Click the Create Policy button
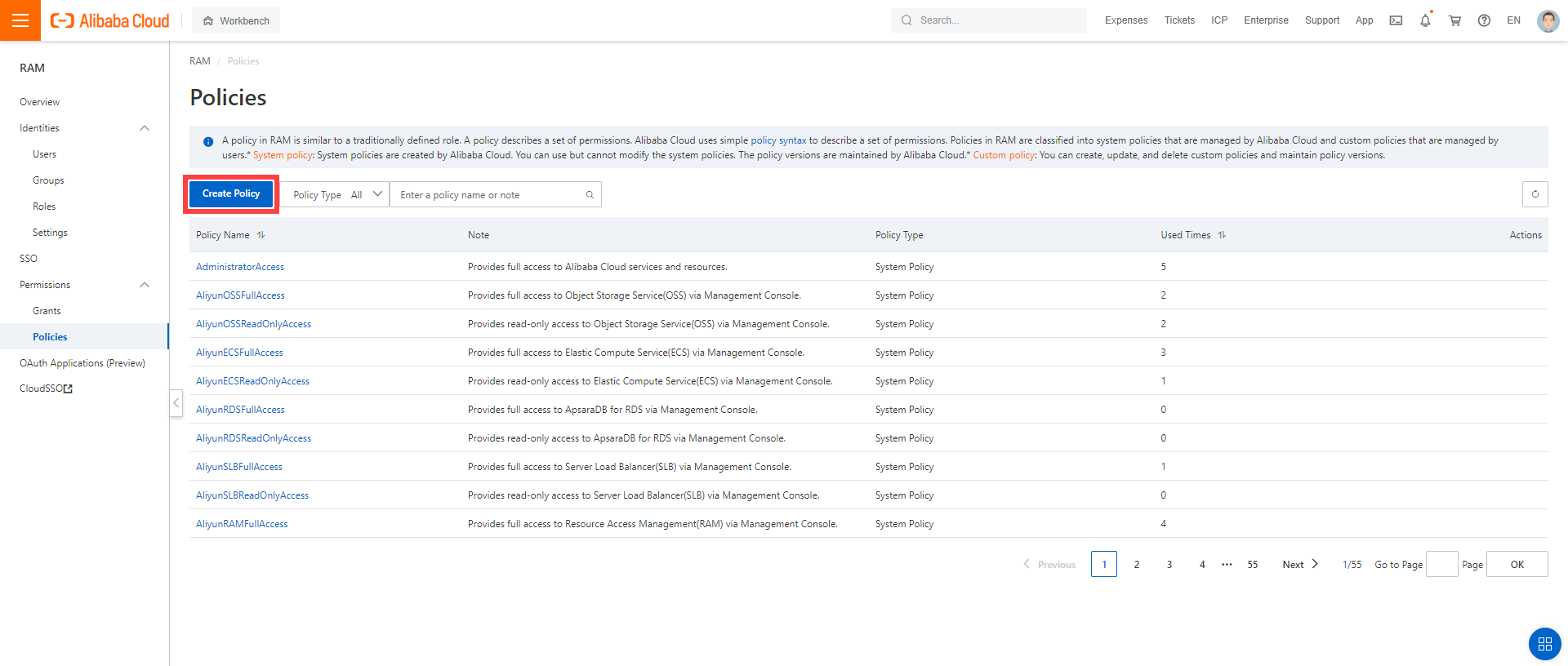 point(231,194)
